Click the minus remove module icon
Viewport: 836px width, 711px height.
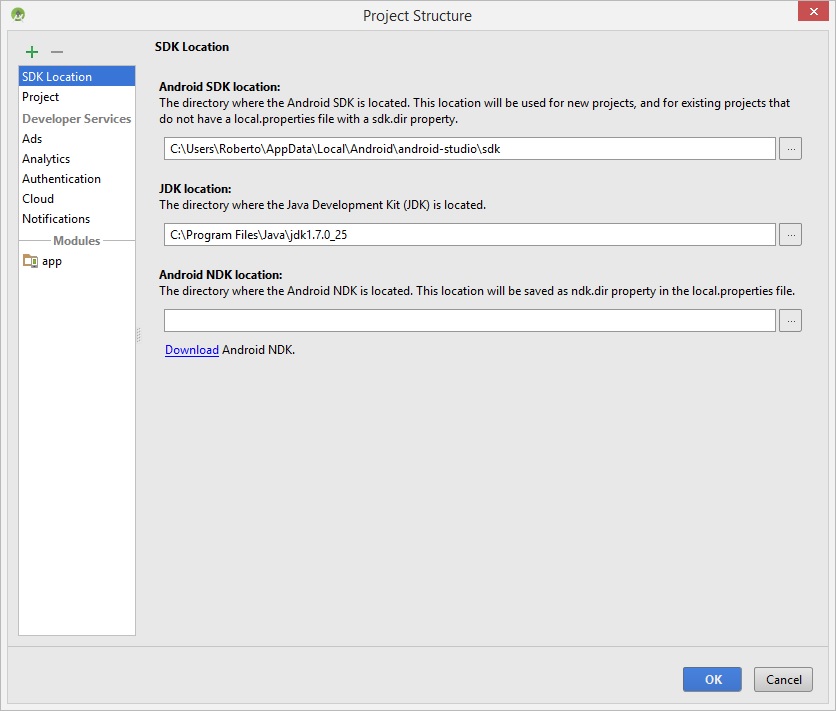57,52
